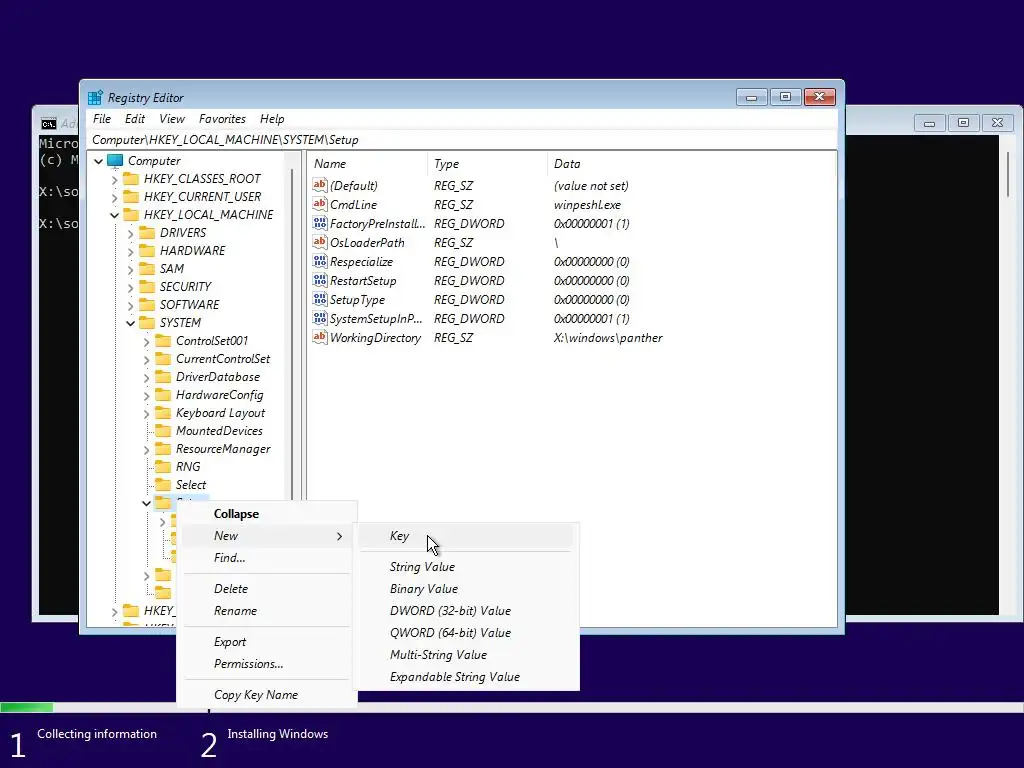This screenshot has width=1024, height=768.
Task: Click the string icon beside WorkingDirectory
Action: [x=319, y=337]
